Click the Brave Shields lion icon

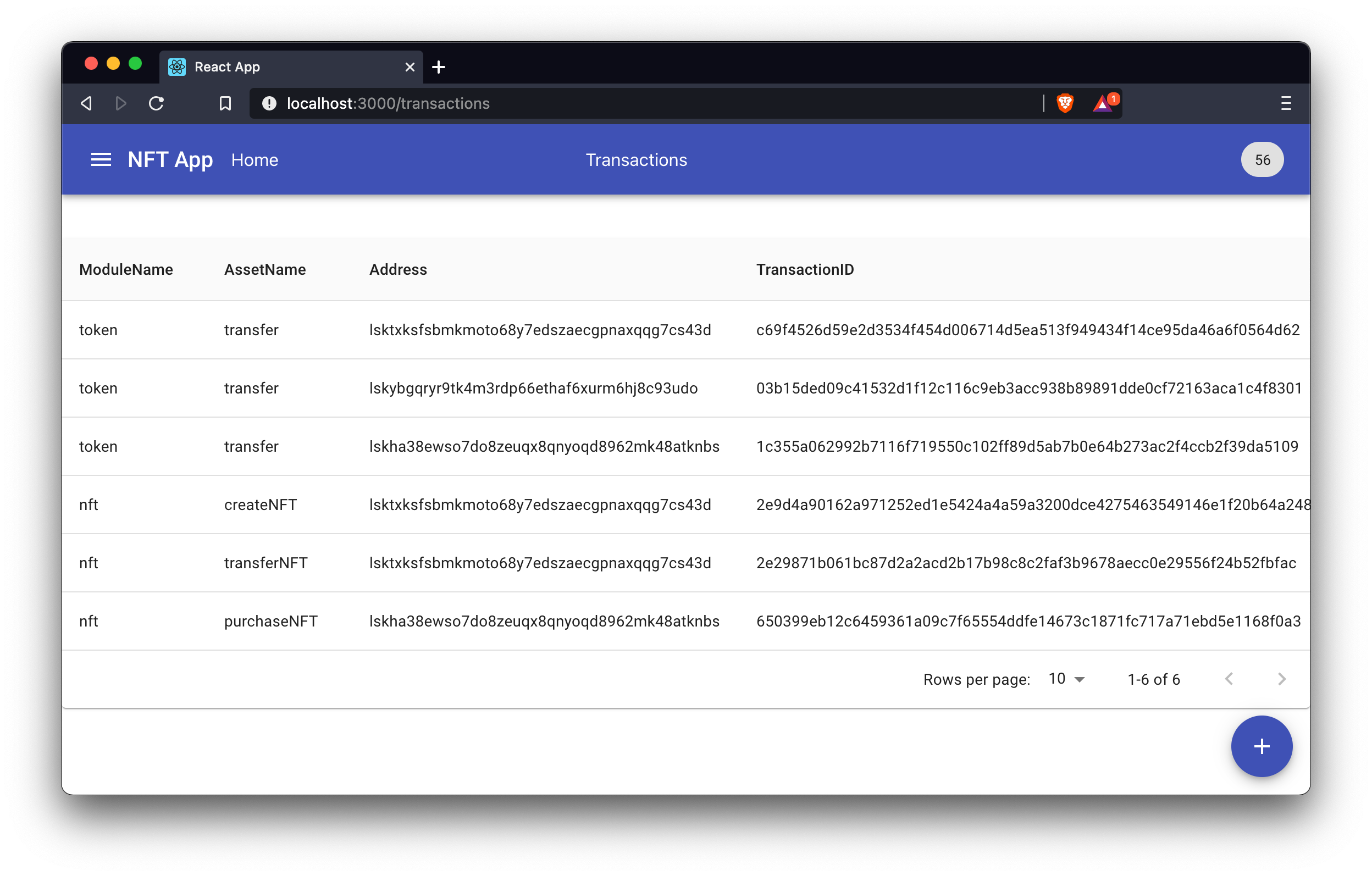pos(1065,103)
